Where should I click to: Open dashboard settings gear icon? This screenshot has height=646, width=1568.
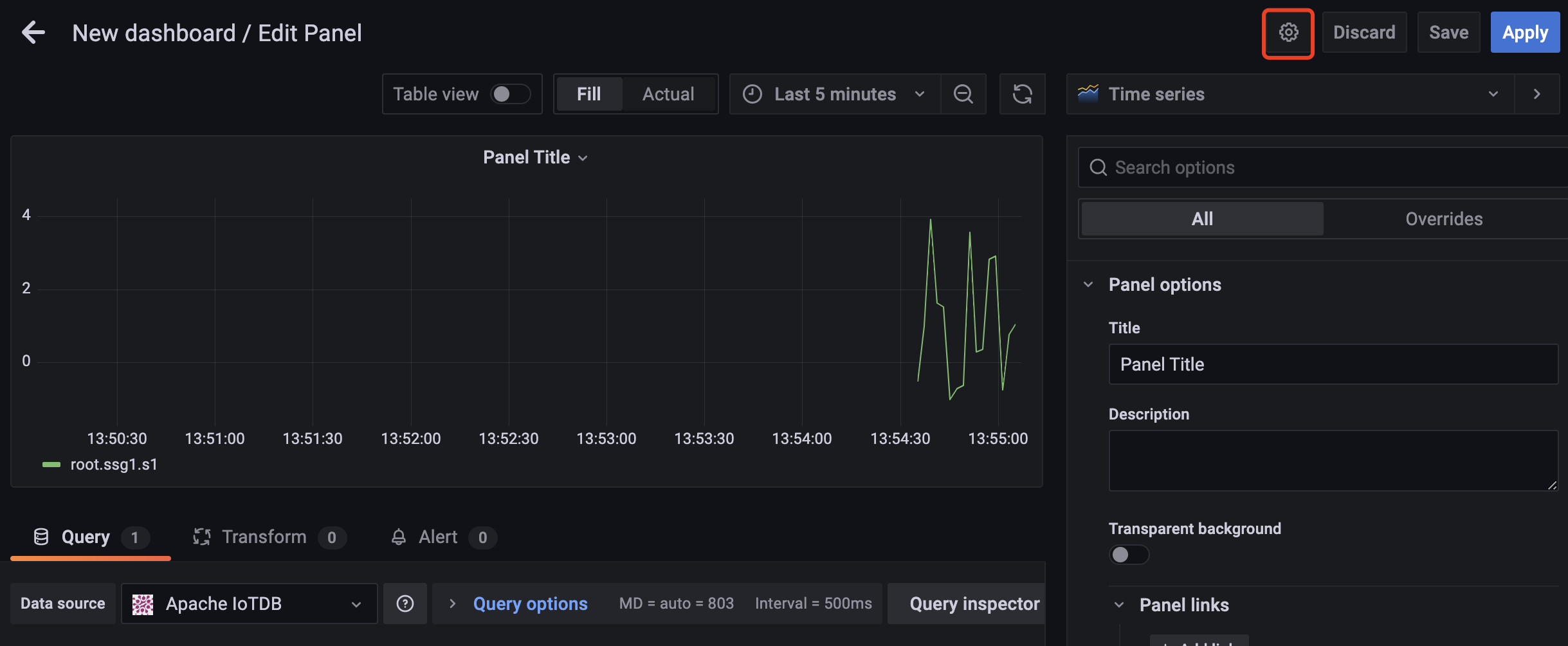(x=1288, y=32)
